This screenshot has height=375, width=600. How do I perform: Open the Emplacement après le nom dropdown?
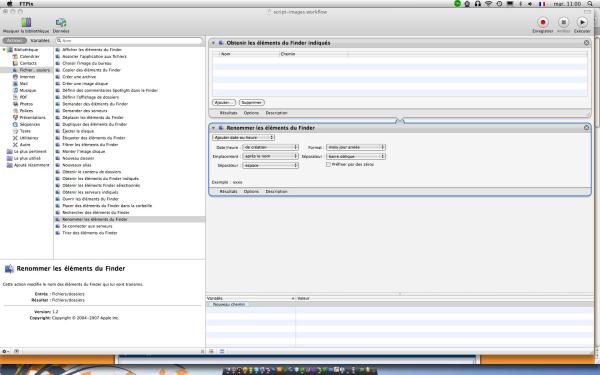(270, 157)
